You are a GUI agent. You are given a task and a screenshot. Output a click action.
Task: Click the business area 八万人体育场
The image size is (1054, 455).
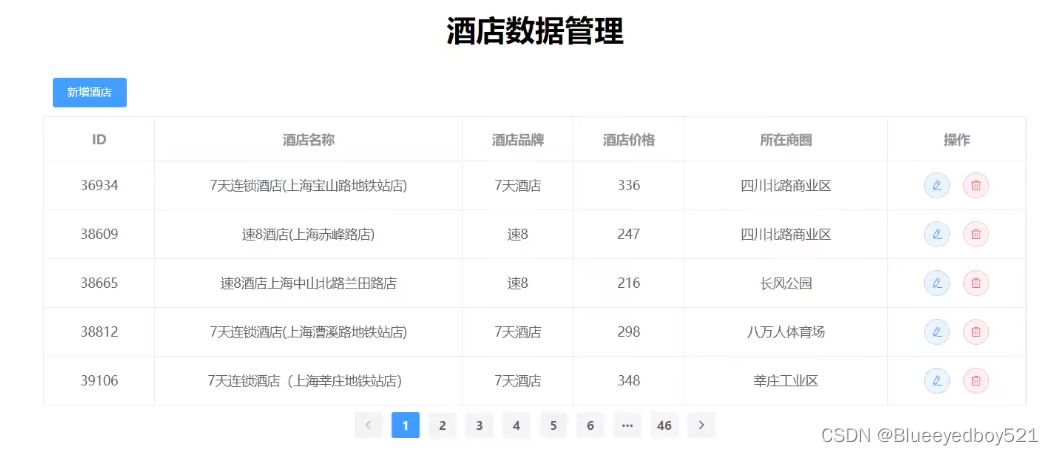click(x=786, y=332)
